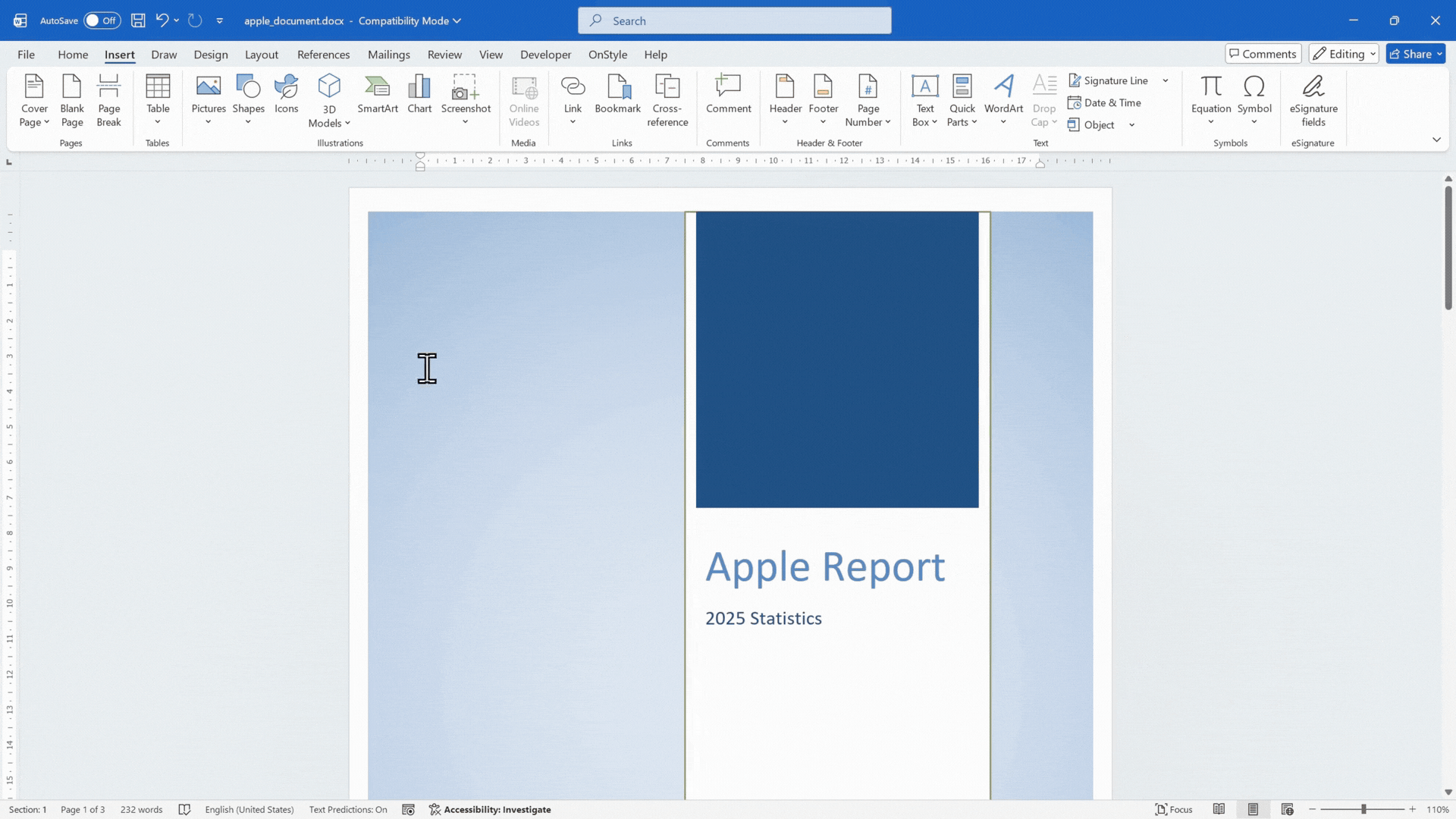
Task: Switch to Read Mode view
Action: 1219,809
